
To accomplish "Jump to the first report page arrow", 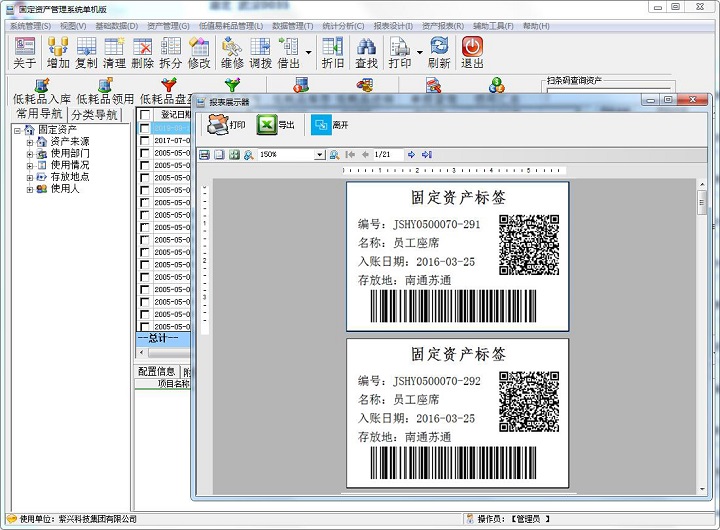I will tap(350, 155).
